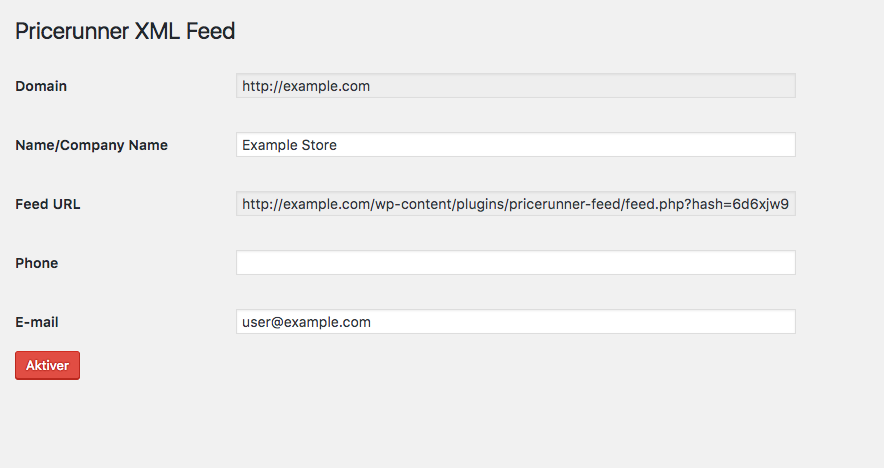884x468 pixels.
Task: Focus the empty Phone input field
Action: [x=515, y=263]
